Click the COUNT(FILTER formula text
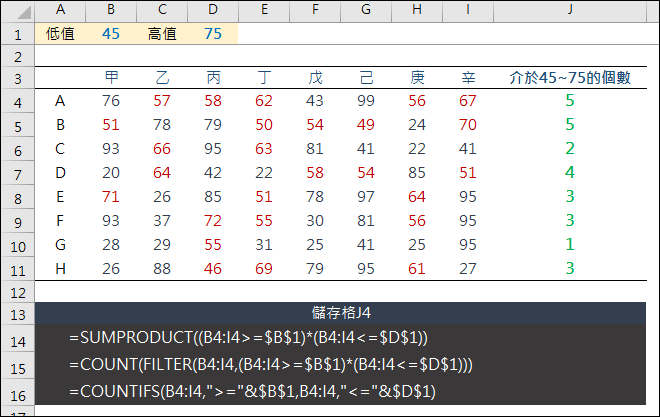660x417 pixels. coord(271,365)
